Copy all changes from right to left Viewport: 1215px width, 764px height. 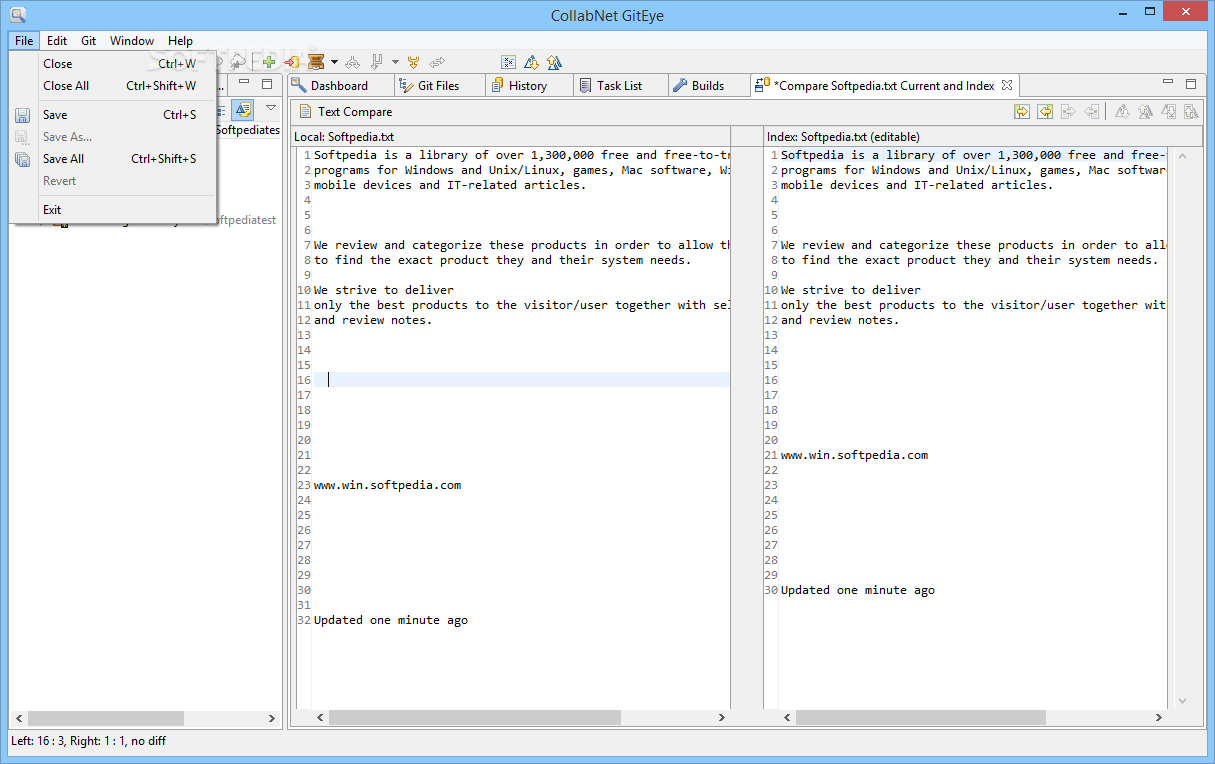tap(1044, 111)
